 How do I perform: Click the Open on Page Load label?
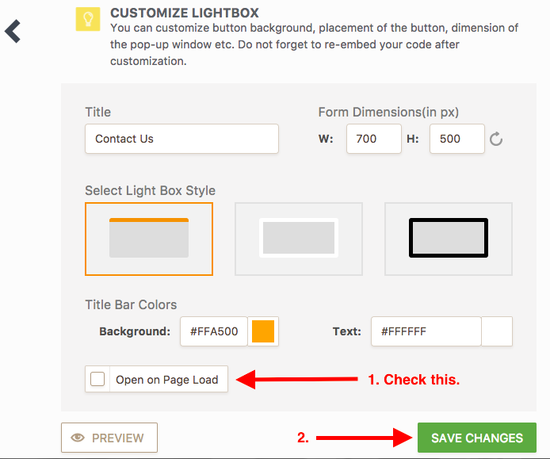coord(167,380)
